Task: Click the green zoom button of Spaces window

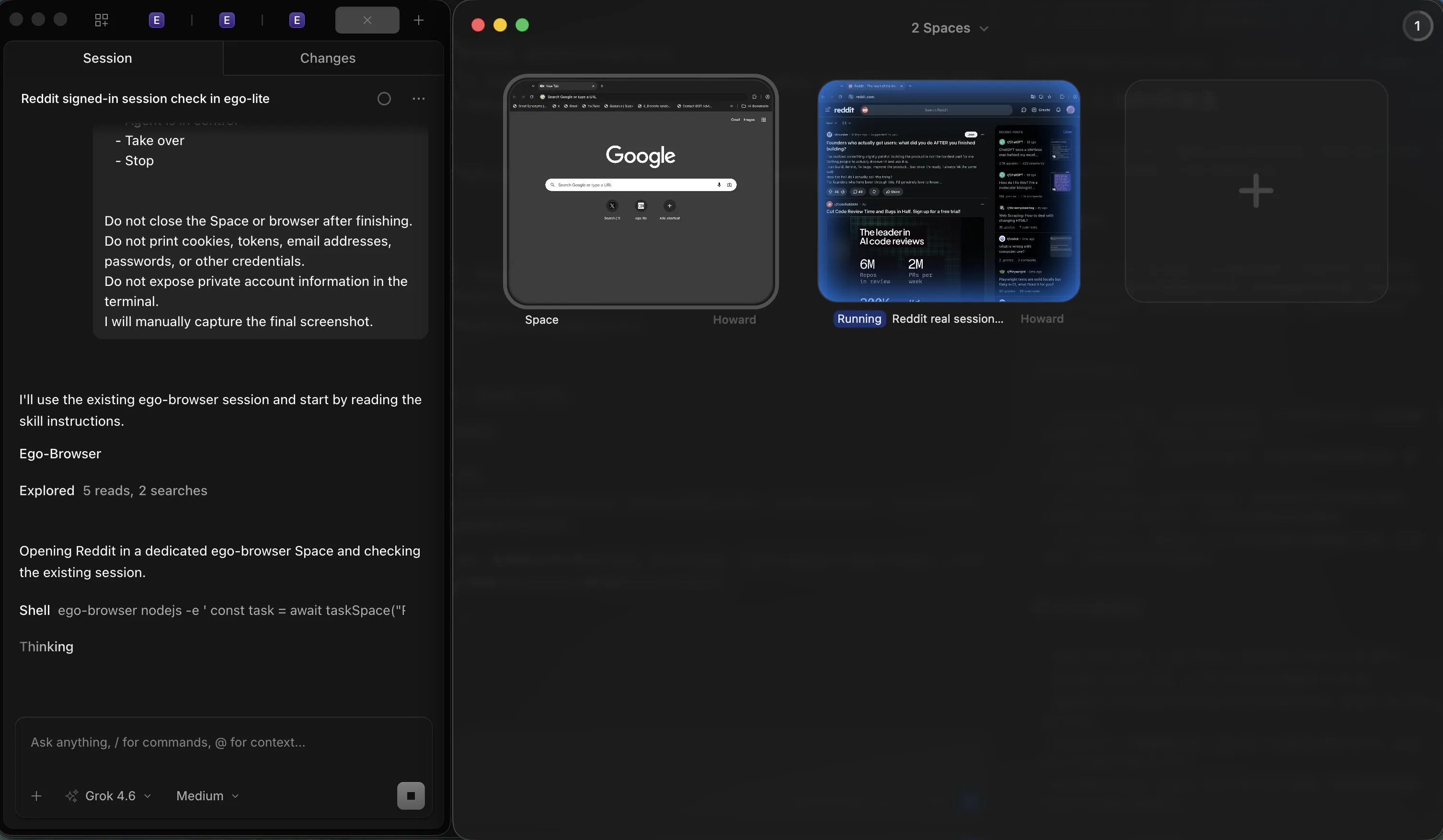Action: pos(522,25)
